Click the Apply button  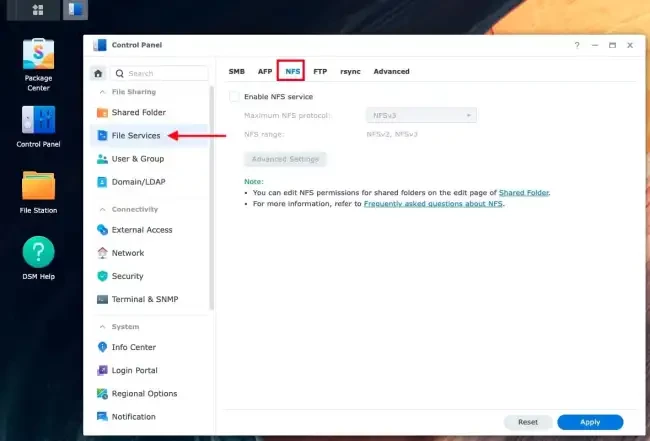pos(590,422)
